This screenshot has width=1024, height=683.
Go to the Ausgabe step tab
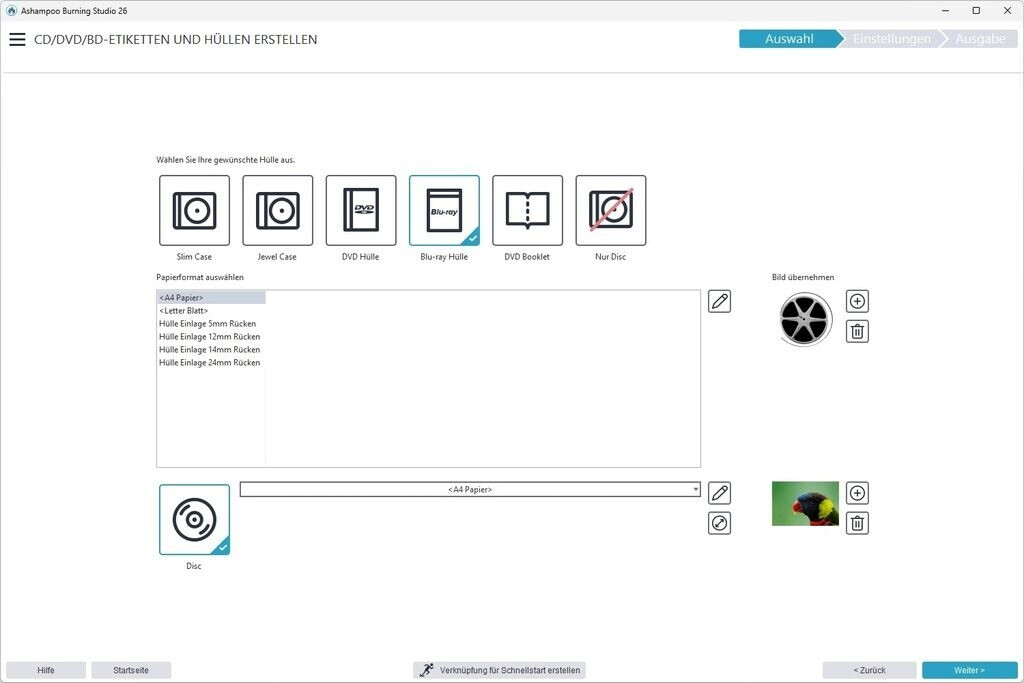(980, 39)
